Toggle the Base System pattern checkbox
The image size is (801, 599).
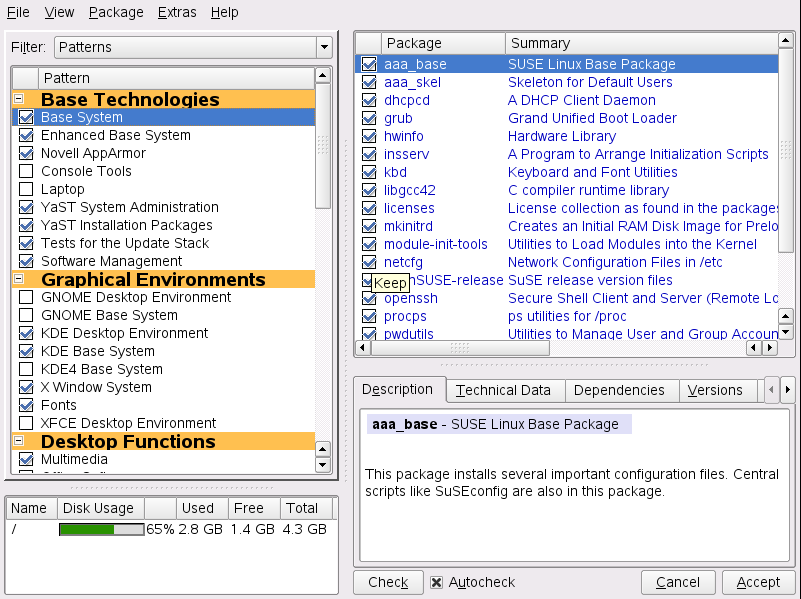tap(26, 117)
